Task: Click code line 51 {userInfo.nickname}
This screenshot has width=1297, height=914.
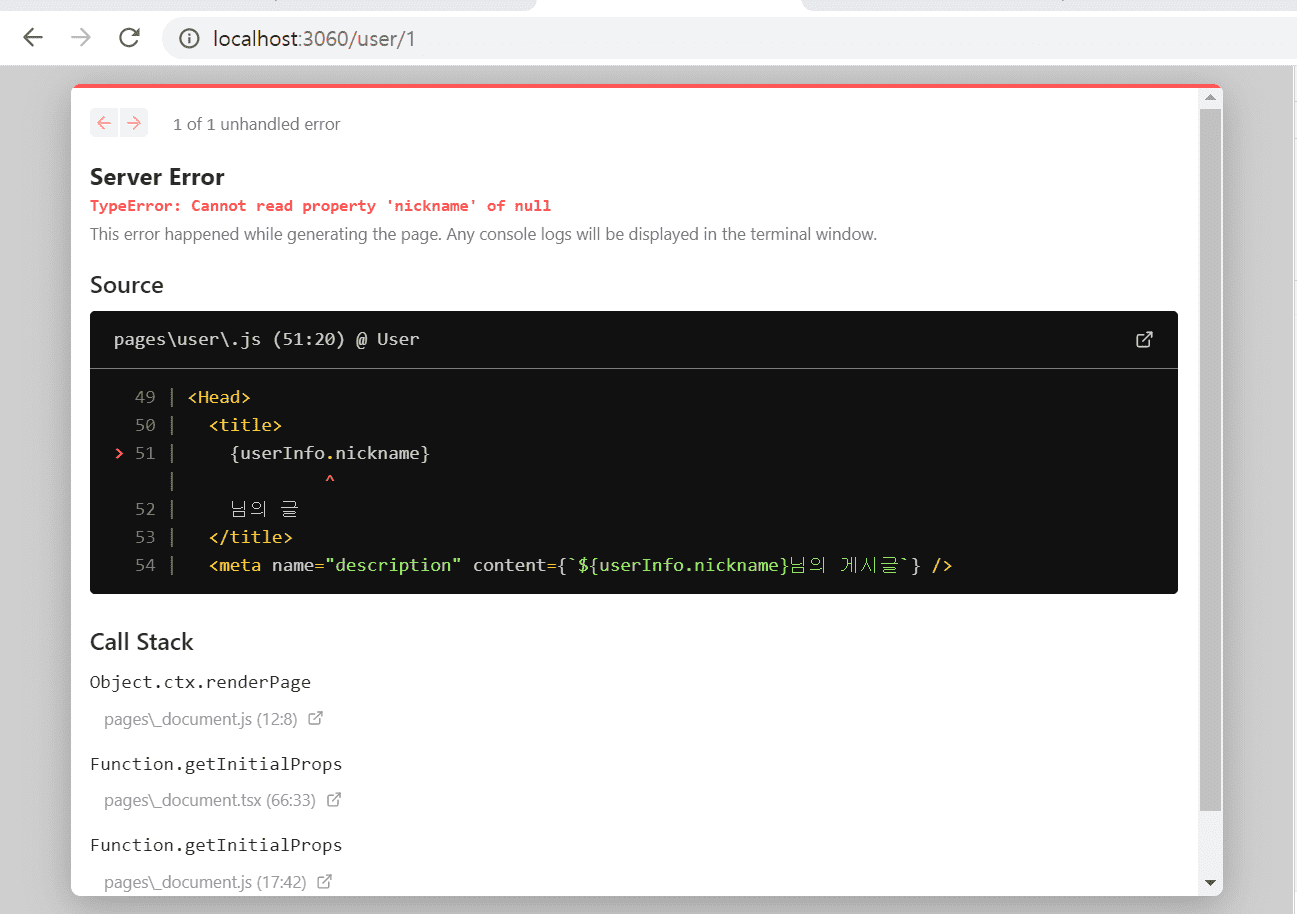Action: pyautogui.click(x=329, y=453)
